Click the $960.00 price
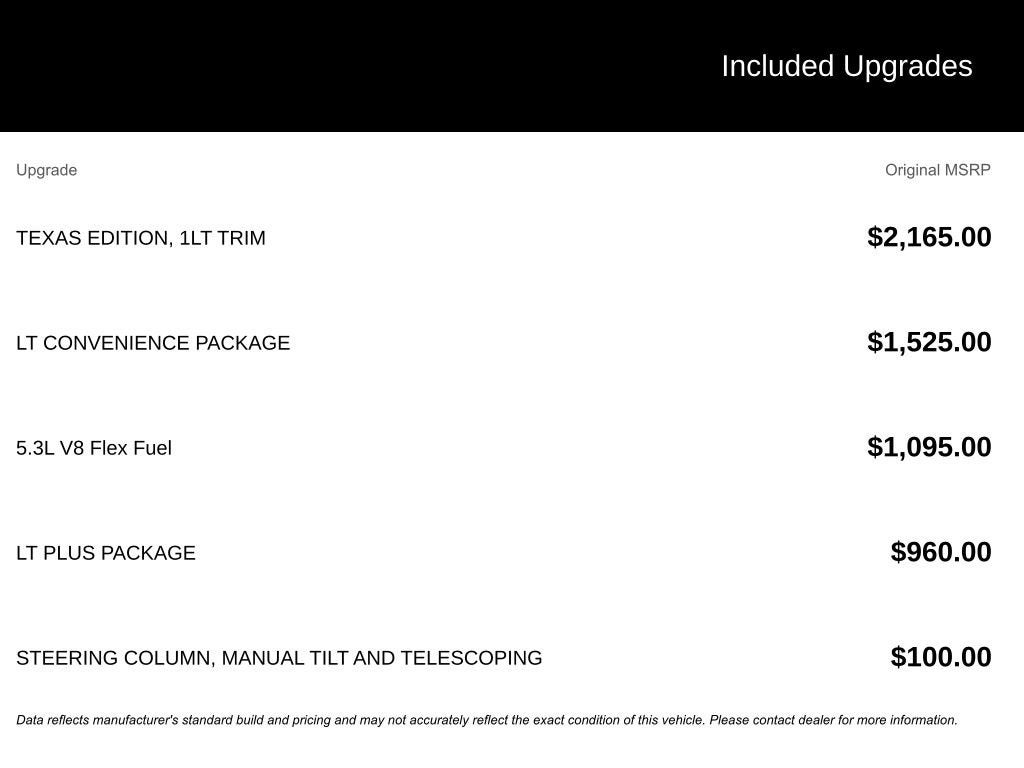This screenshot has height=768, width=1024. (940, 552)
